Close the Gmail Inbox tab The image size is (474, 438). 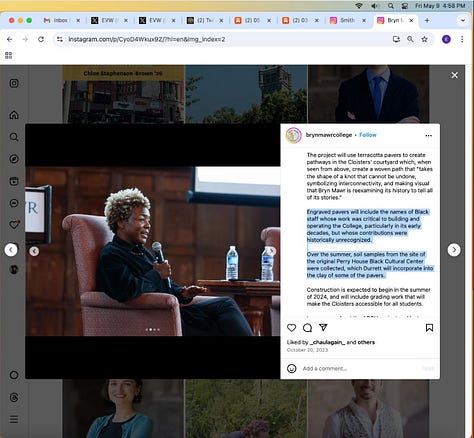click(78, 20)
